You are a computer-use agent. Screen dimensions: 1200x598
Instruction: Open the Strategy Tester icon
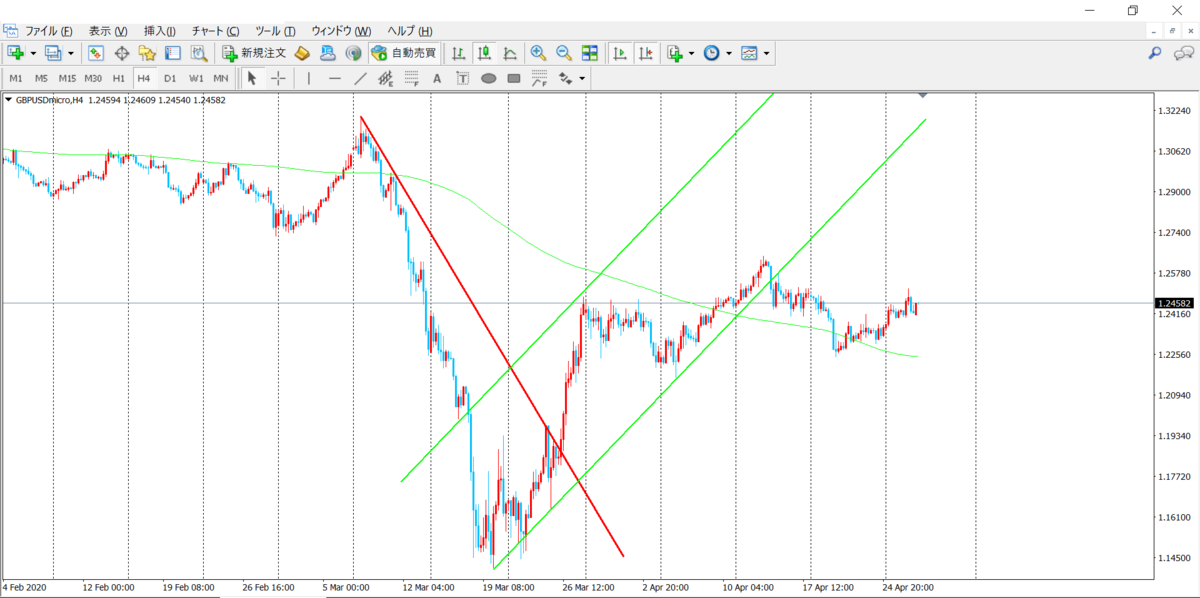tap(199, 53)
